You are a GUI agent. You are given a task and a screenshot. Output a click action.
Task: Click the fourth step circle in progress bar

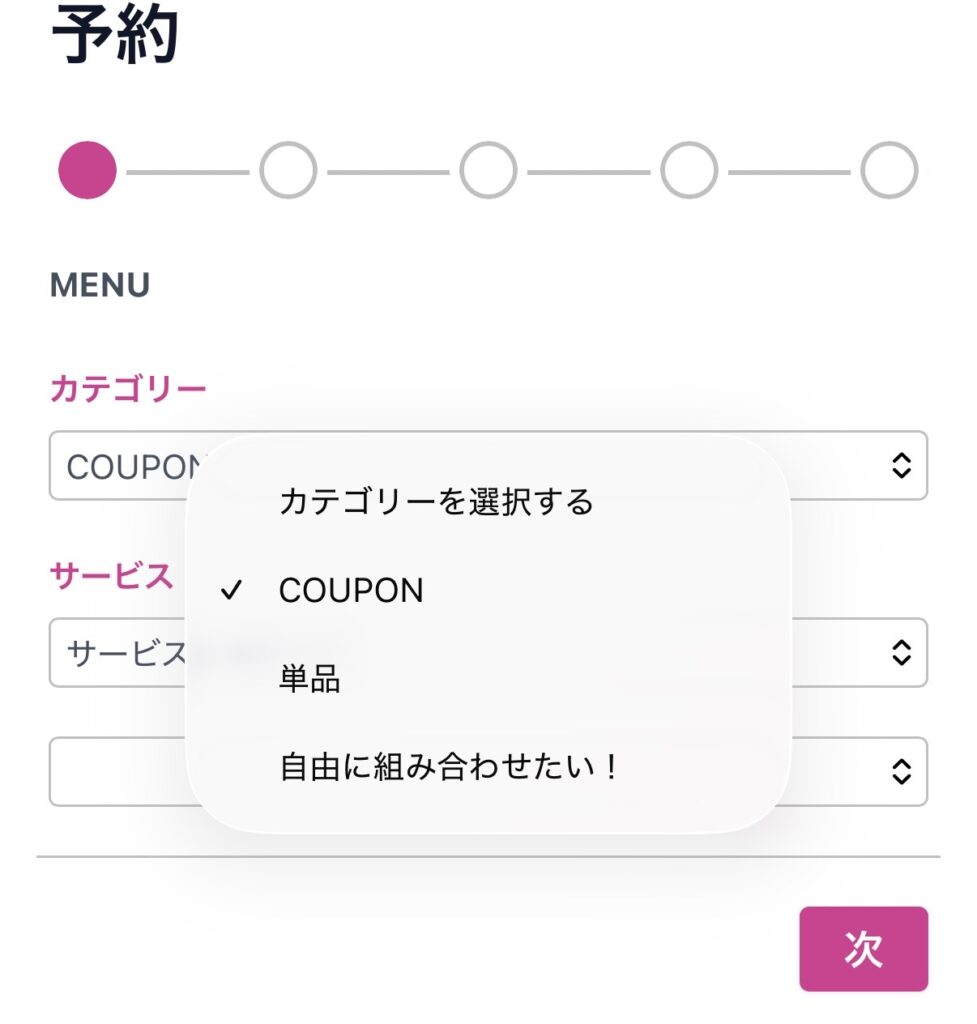pyautogui.click(x=689, y=170)
